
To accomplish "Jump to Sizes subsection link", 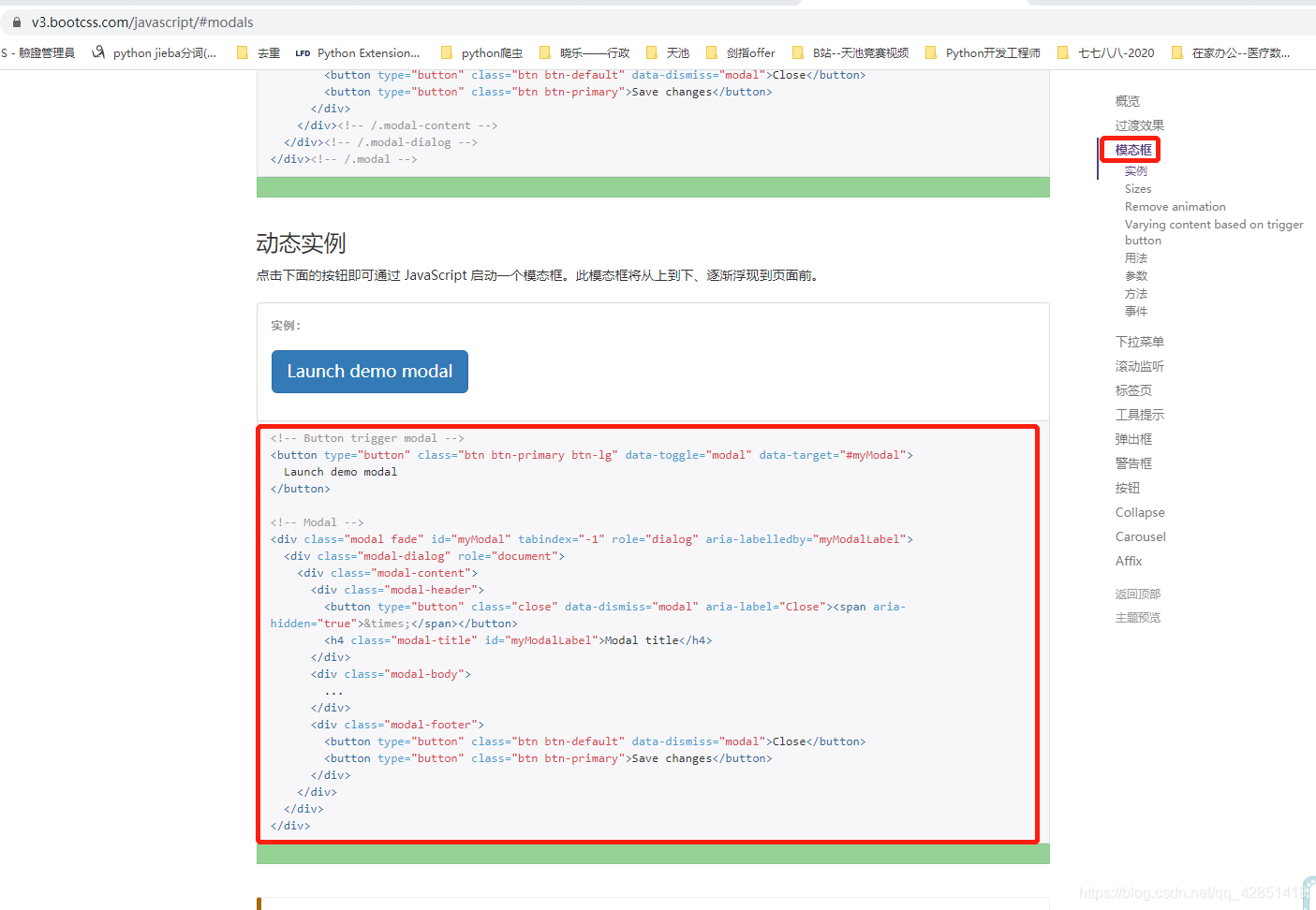I will click(x=1138, y=189).
